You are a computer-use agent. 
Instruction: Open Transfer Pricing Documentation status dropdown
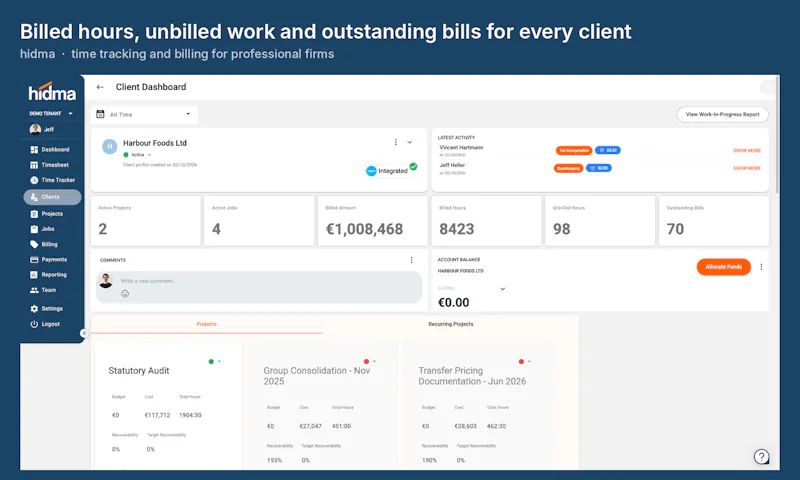pyautogui.click(x=524, y=361)
